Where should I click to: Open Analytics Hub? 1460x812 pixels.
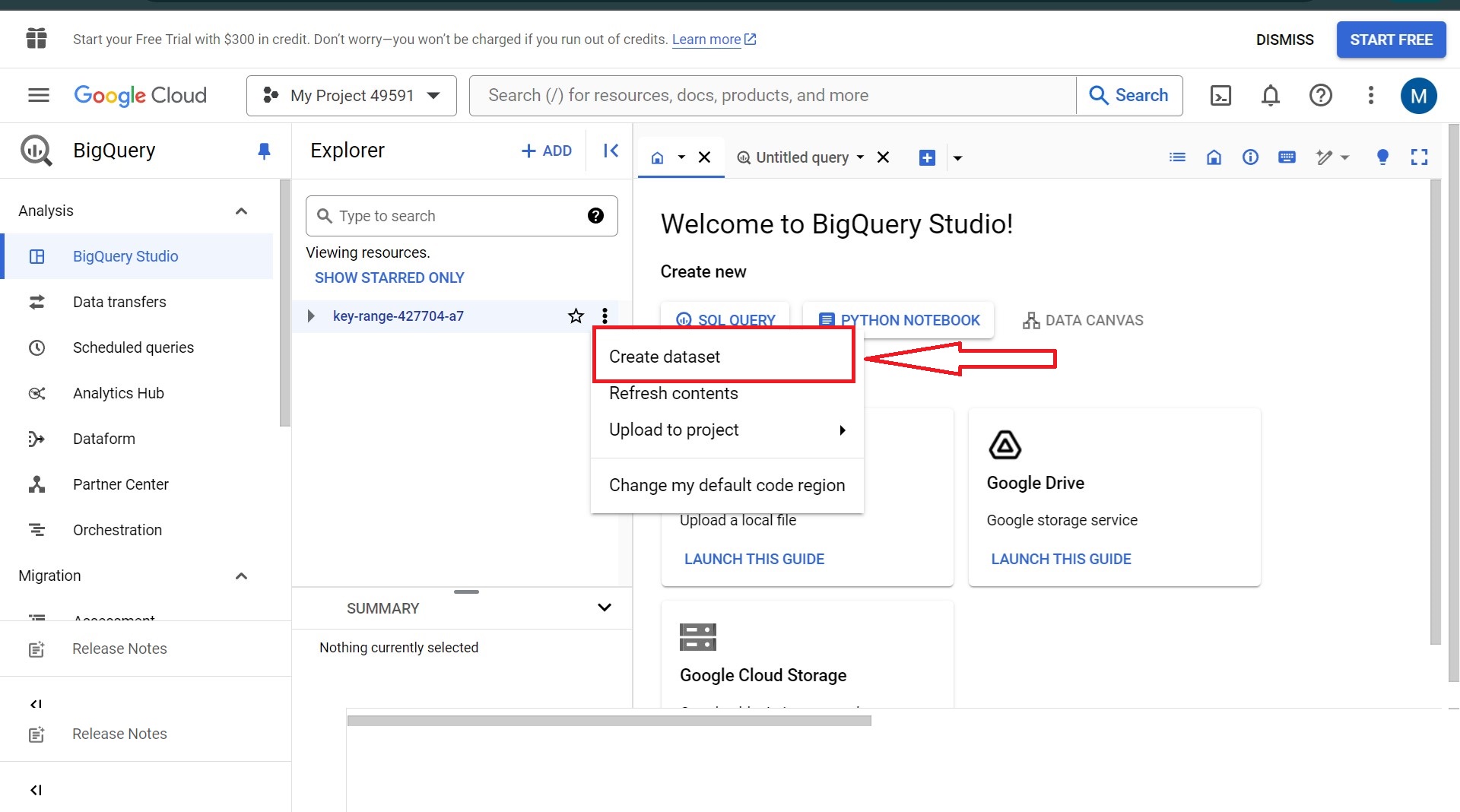point(137,393)
